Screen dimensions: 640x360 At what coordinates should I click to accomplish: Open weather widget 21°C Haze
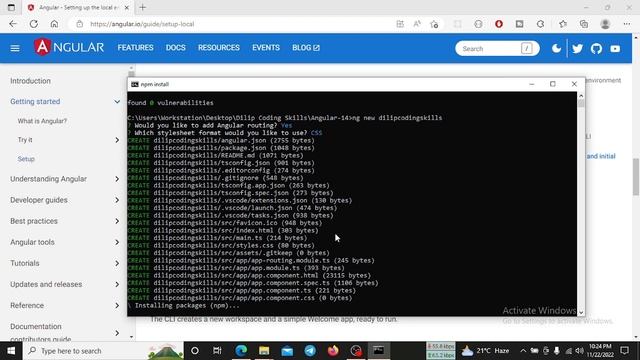pyautogui.click(x=486, y=351)
